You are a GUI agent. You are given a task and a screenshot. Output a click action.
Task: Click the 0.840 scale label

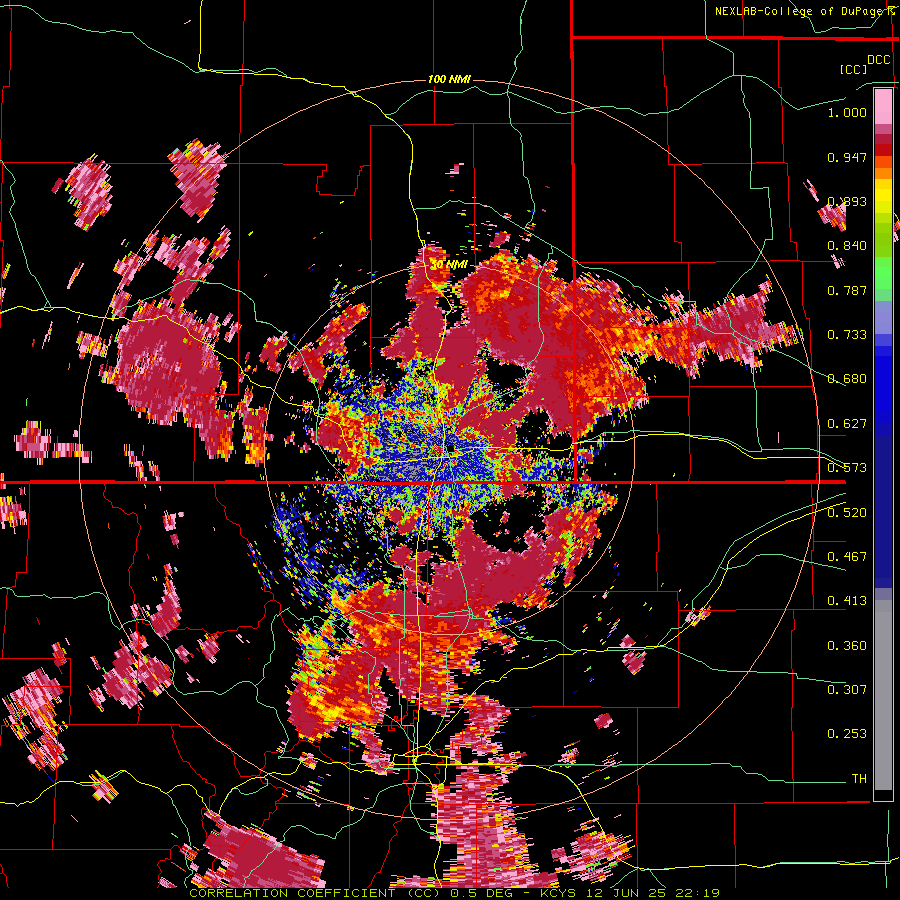point(847,246)
